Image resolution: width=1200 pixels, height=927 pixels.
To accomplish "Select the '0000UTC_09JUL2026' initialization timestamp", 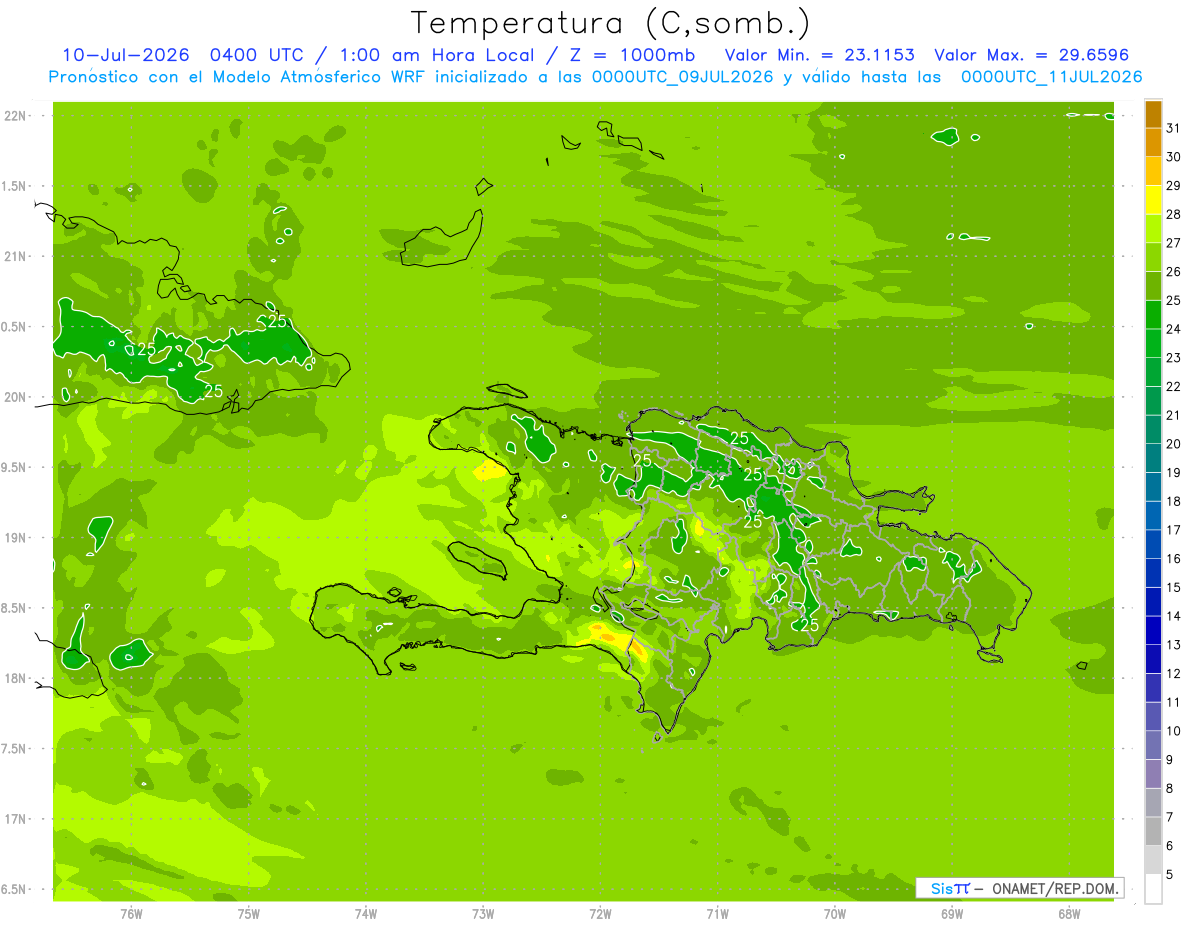I will (683, 77).
